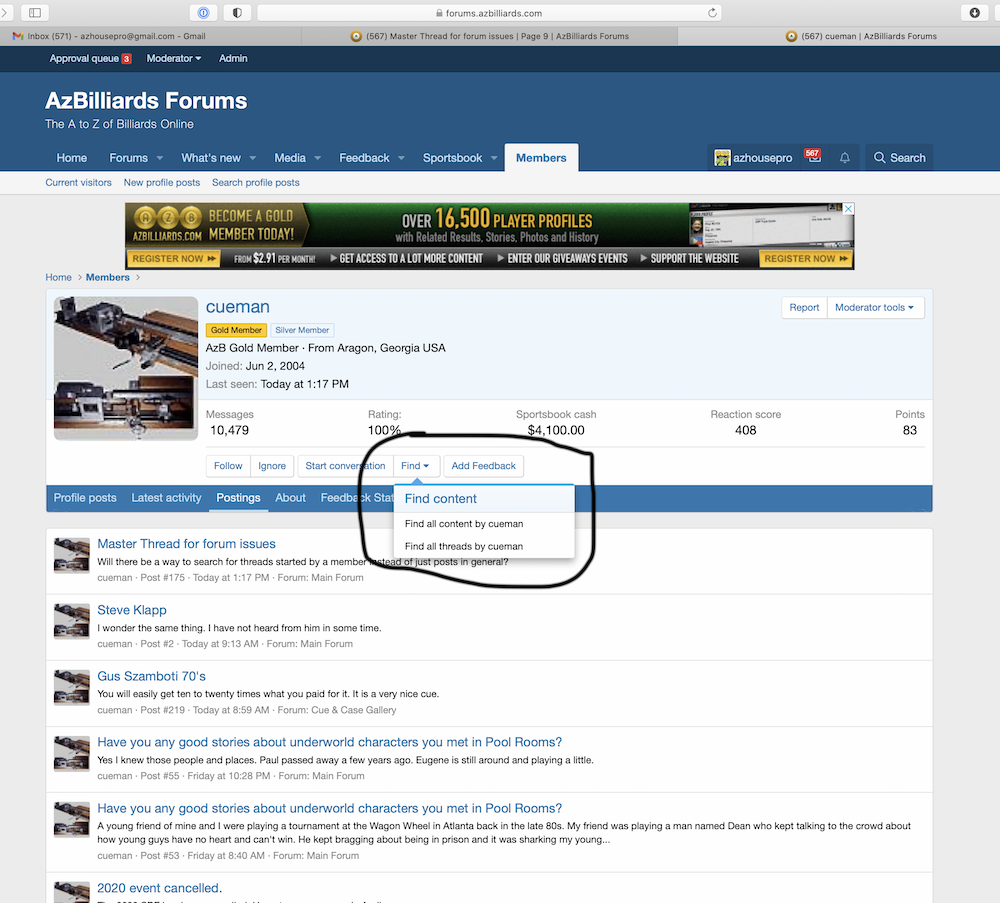Click the Ignore button

[272, 466]
